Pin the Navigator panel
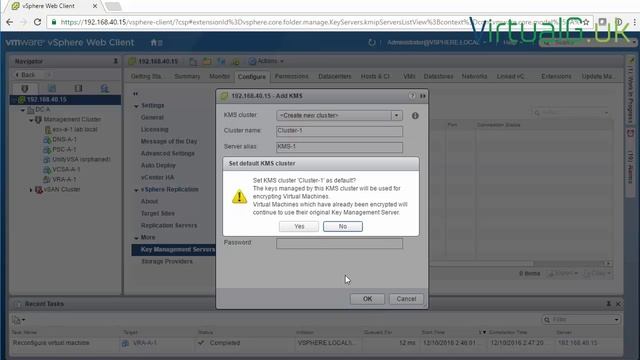 [x=116, y=61]
